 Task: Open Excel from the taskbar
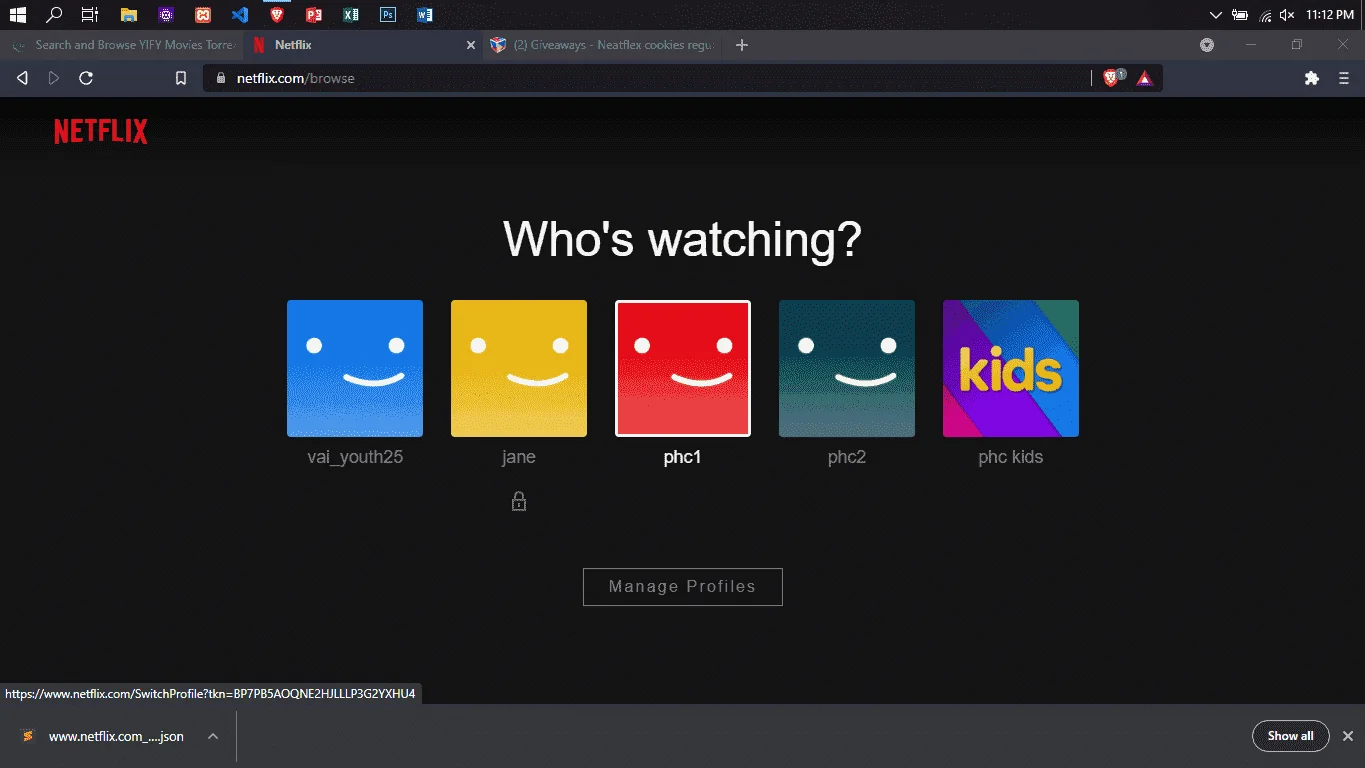pyautogui.click(x=350, y=15)
